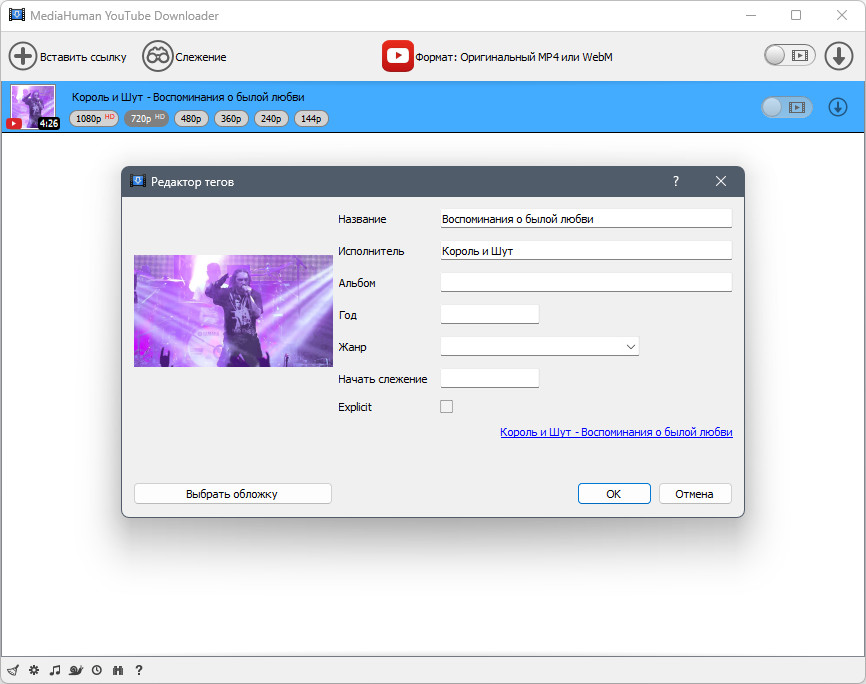This screenshot has height=684, width=866.
Task: Click Отмена to cancel editing
Action: (695, 493)
